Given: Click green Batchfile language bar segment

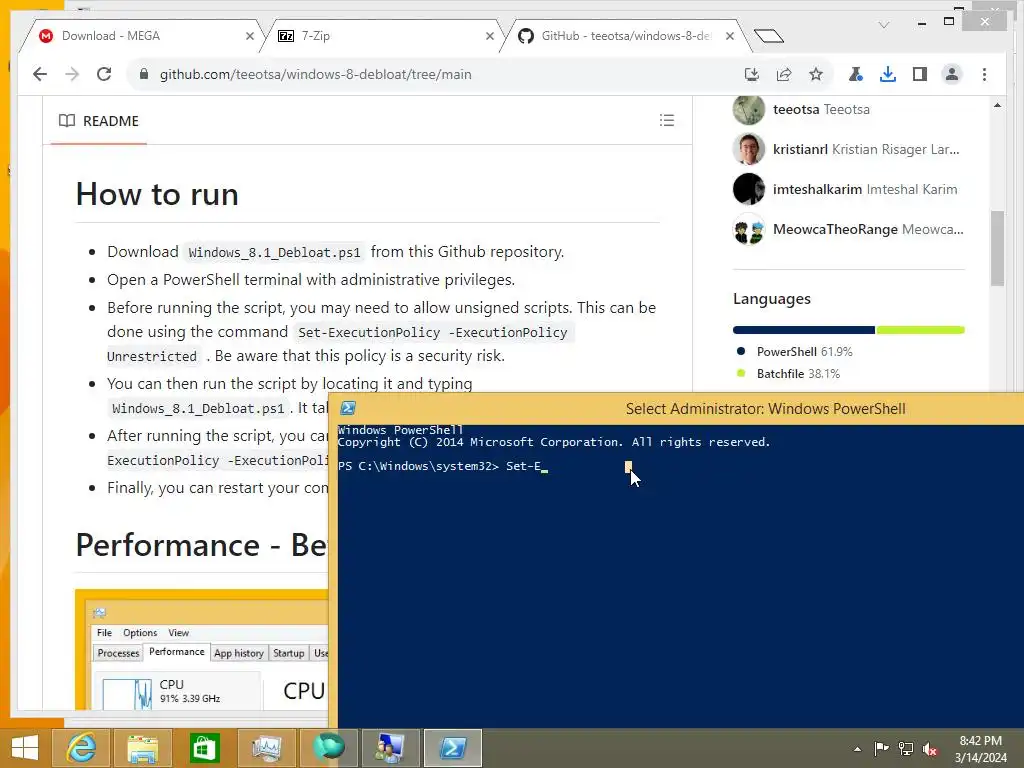Looking at the screenshot, I should click(x=920, y=330).
